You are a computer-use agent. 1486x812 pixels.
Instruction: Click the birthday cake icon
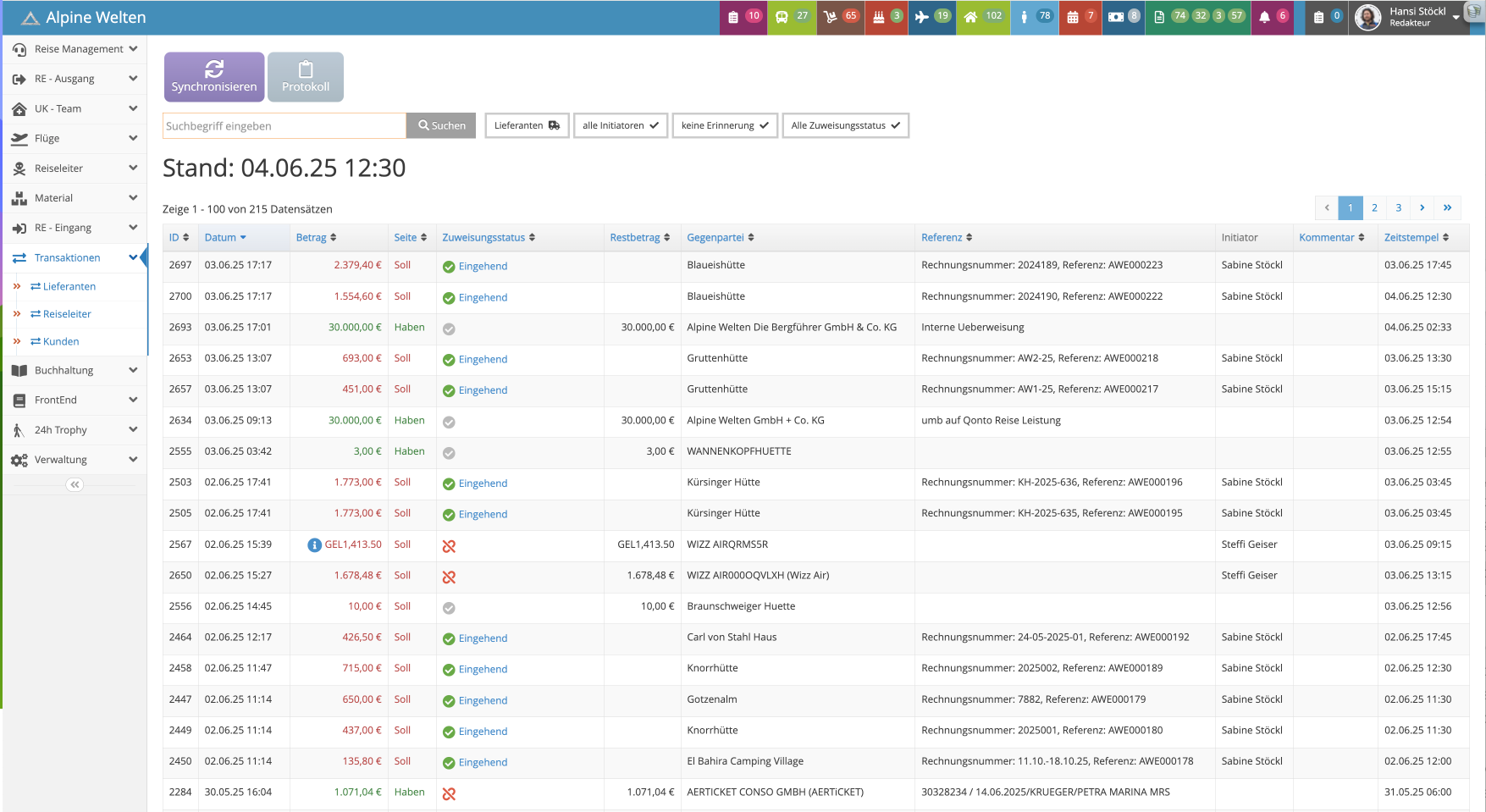pyautogui.click(x=878, y=17)
